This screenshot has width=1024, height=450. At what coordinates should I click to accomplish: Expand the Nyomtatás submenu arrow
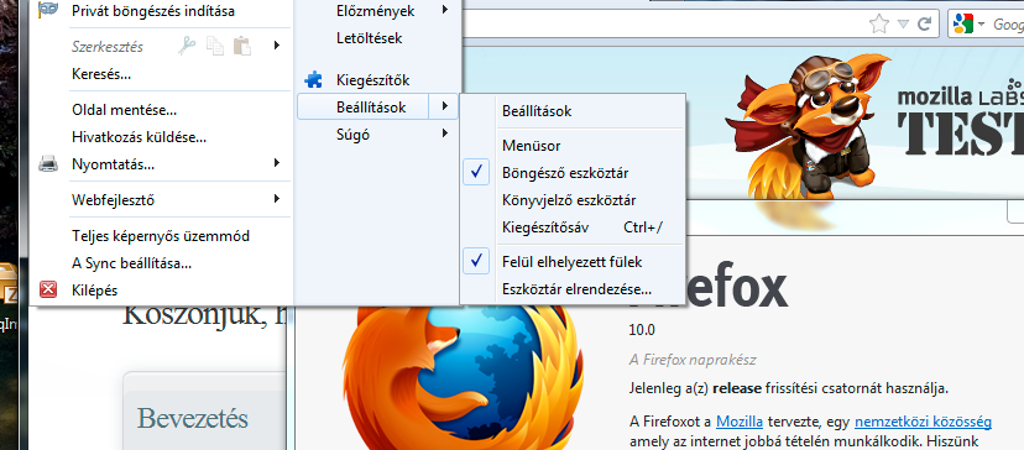point(277,162)
